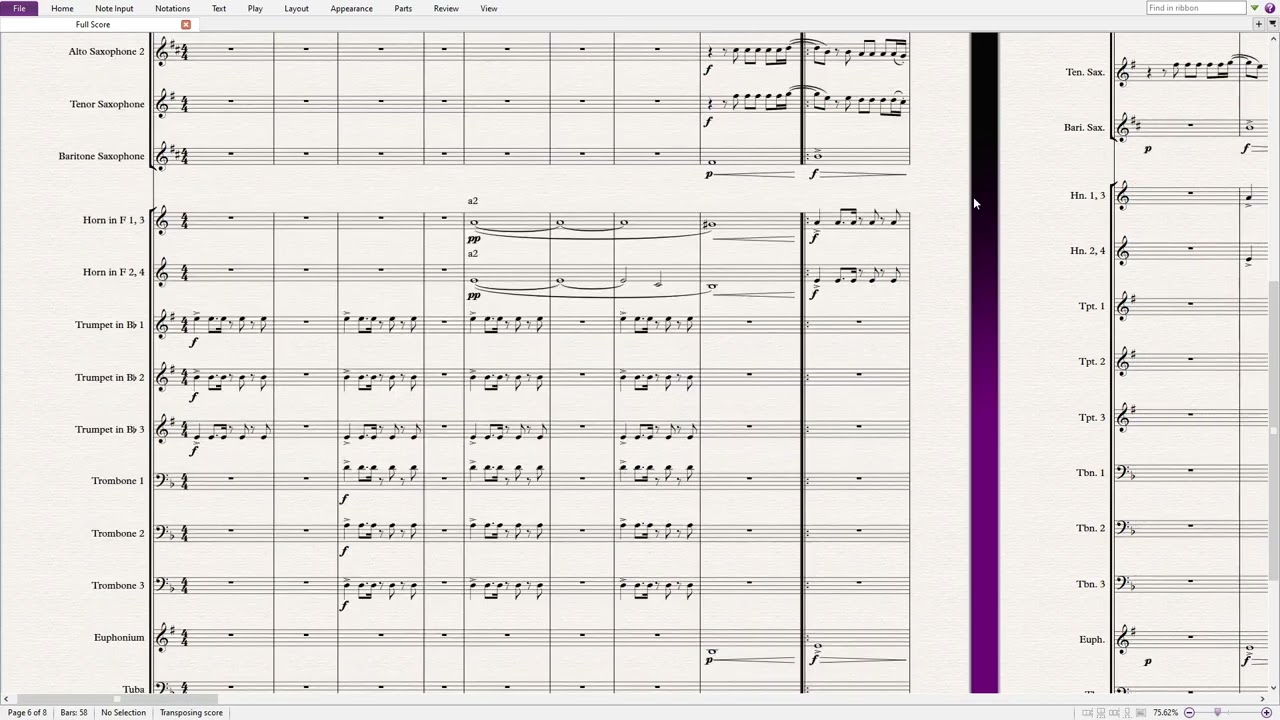This screenshot has width=1280, height=720.
Task: Click the f dynamic under Trombone 1
Action: click(x=344, y=499)
